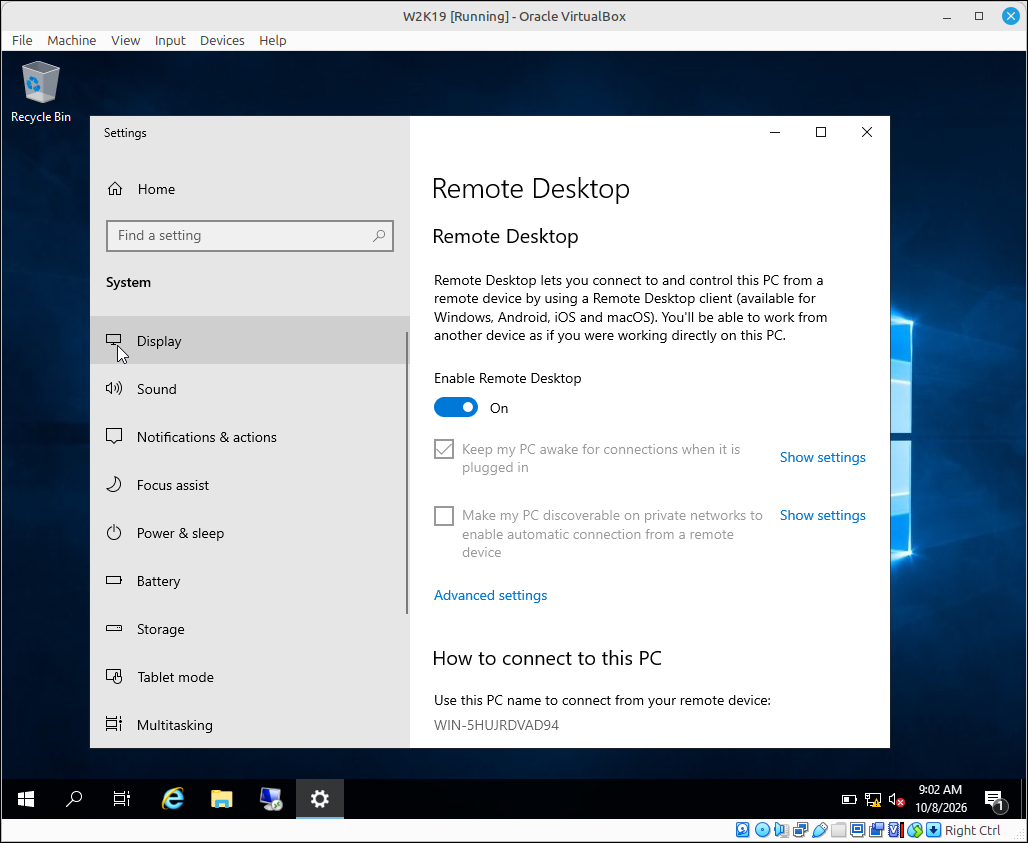Select Sound in the System sidebar
Image resolution: width=1028 pixels, height=843 pixels.
248,389
